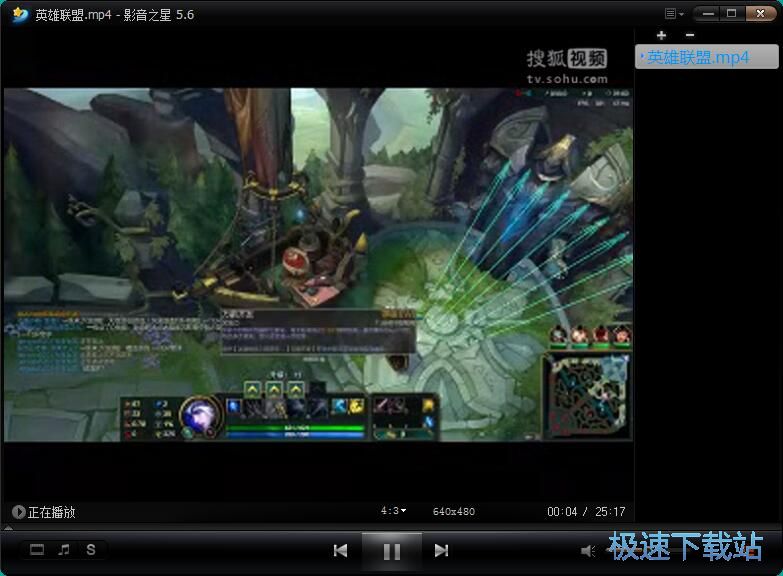This screenshot has height=576, width=783.
Task: Open the main menu dropdown in title bar
Action: (x=674, y=14)
